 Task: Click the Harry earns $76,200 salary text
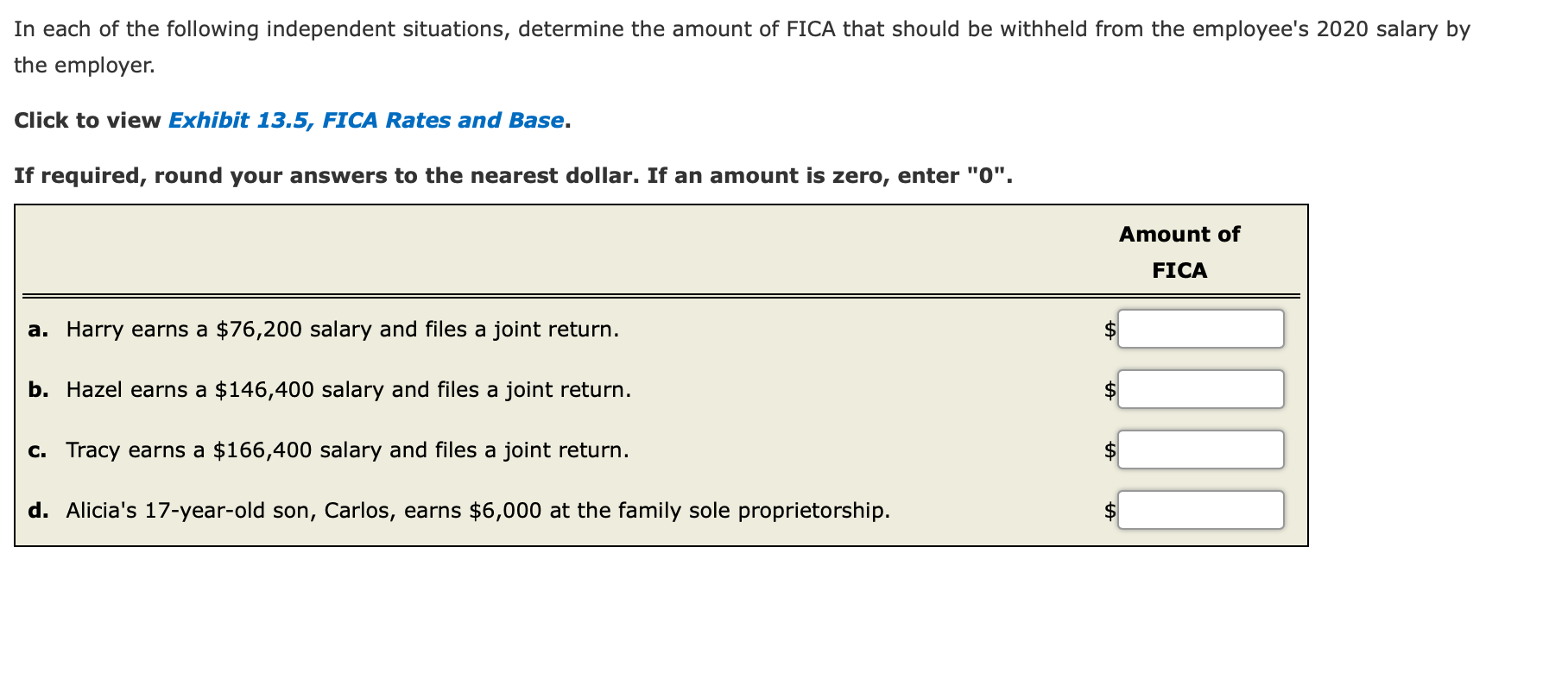point(343,330)
